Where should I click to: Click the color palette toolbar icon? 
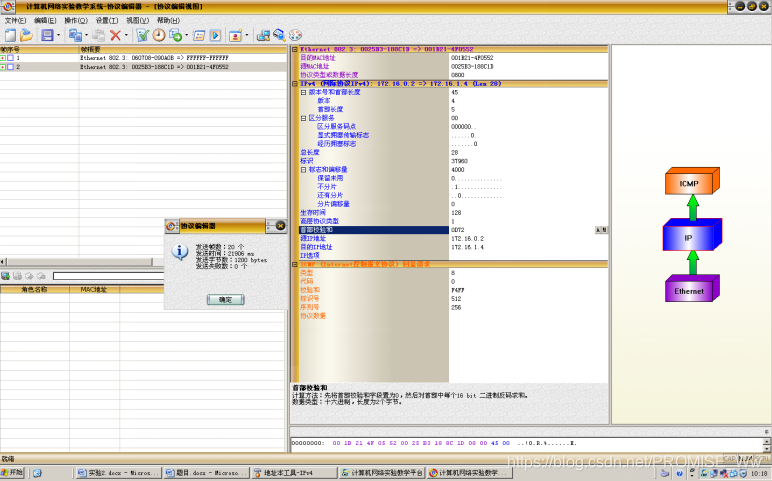coord(295,35)
